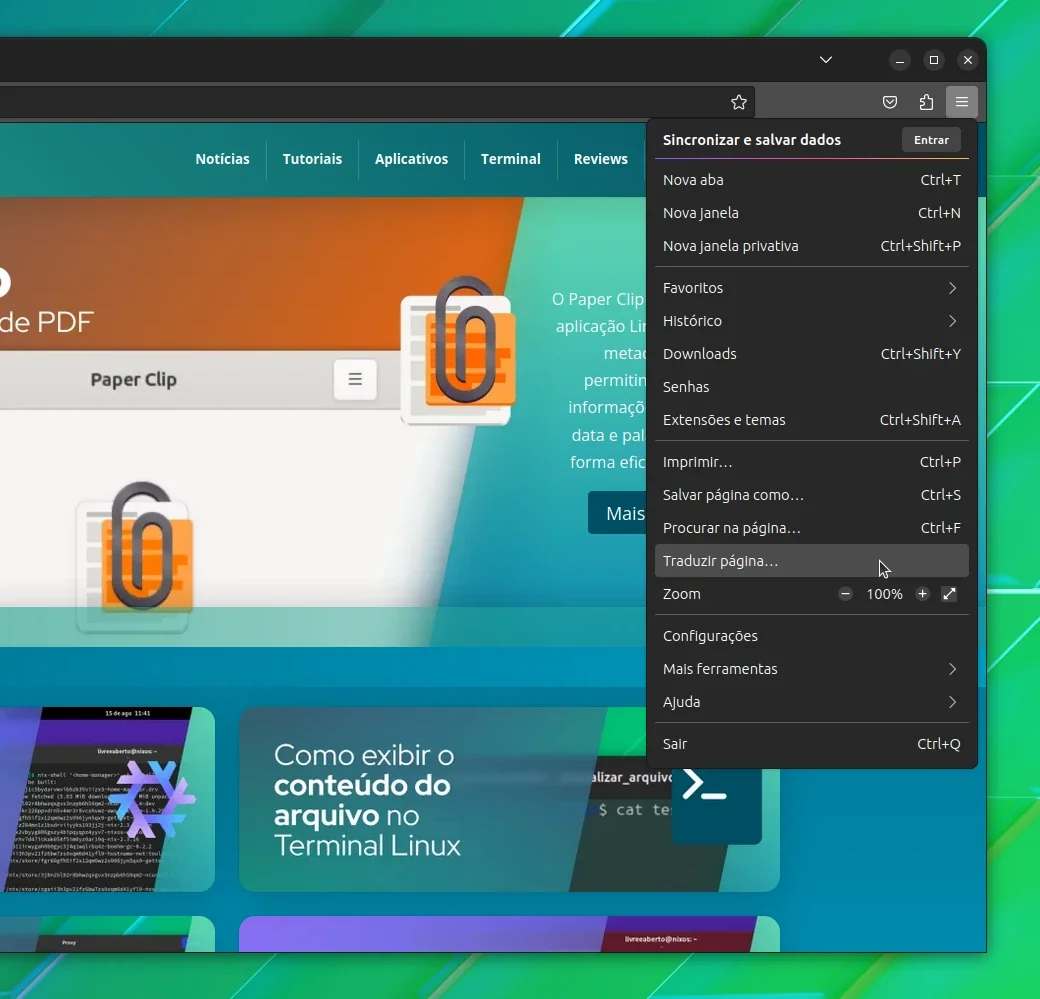The image size is (1040, 999).
Task: Go to Notícias in site navigation
Action: [222, 159]
